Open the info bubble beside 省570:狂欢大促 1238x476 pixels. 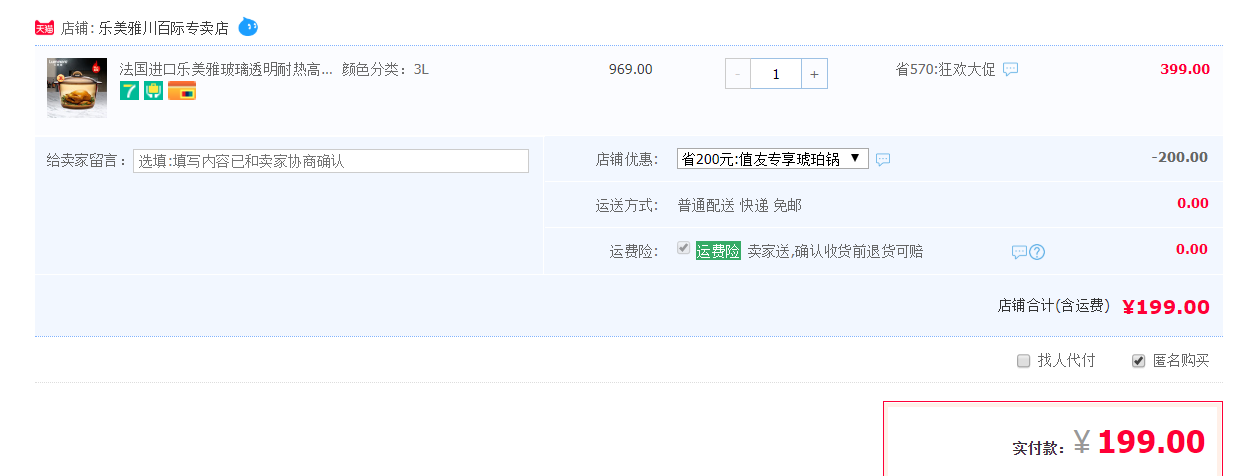click(x=1011, y=70)
